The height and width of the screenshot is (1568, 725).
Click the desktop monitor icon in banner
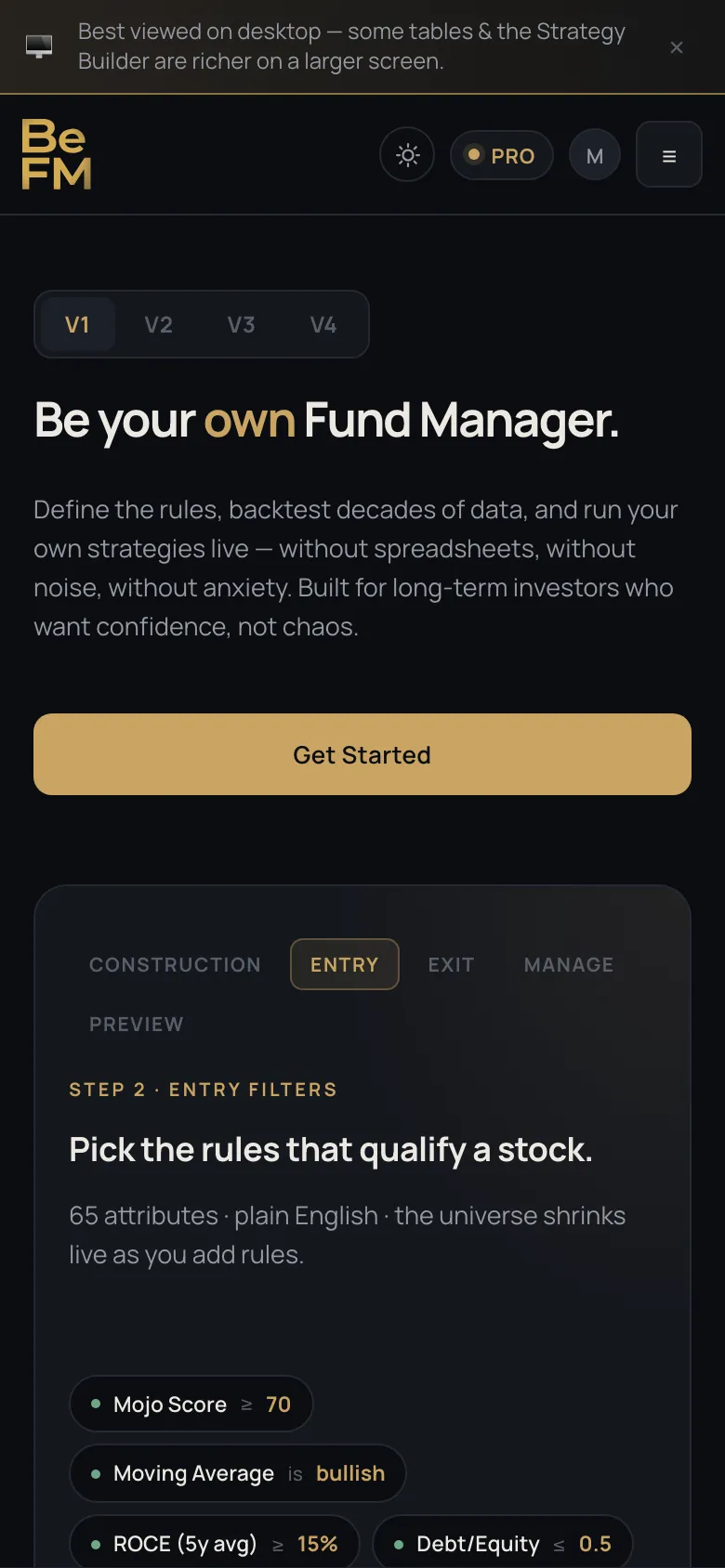(39, 46)
